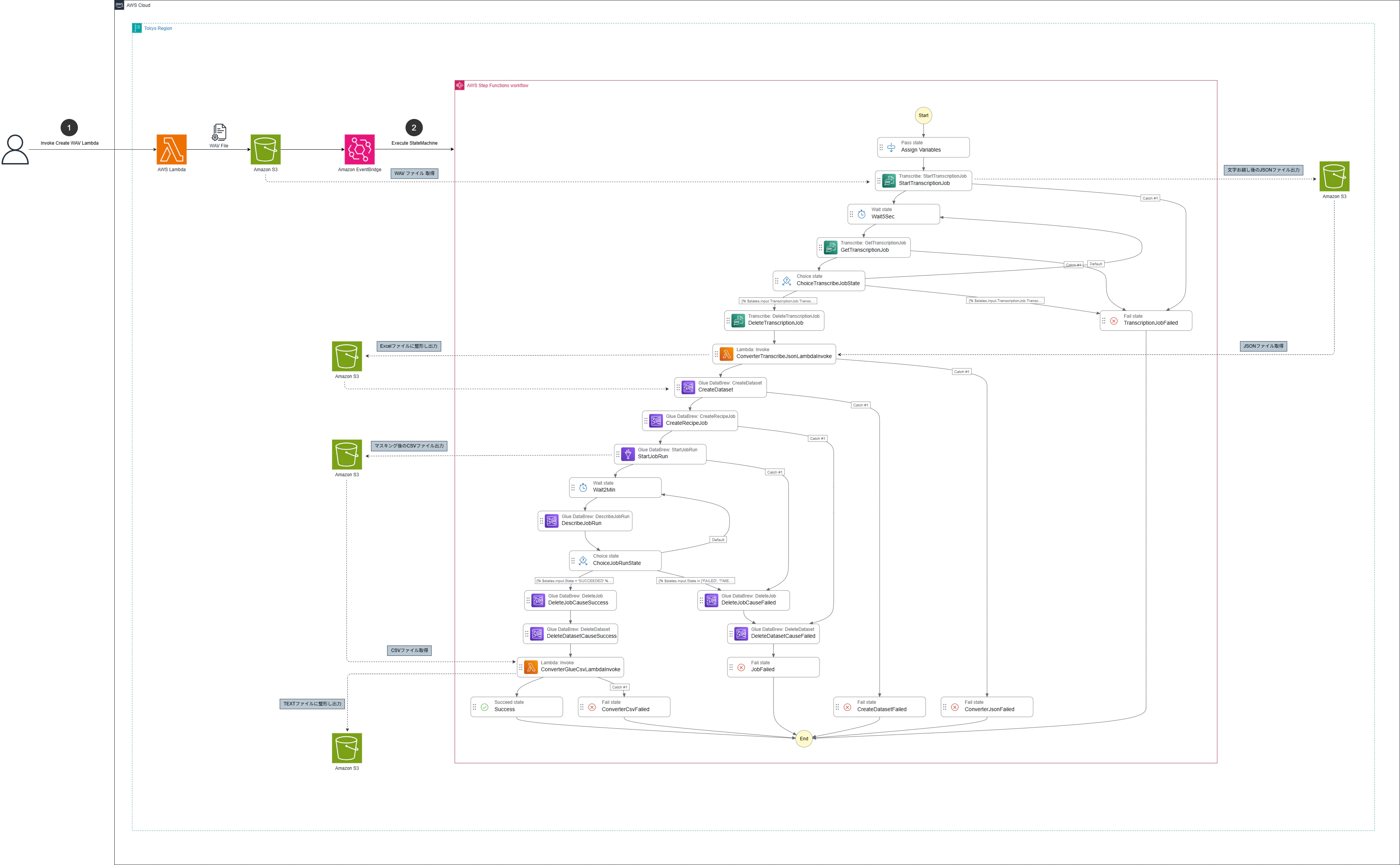Select the S3 bucket receiving the masked CSV output

pyautogui.click(x=347, y=454)
